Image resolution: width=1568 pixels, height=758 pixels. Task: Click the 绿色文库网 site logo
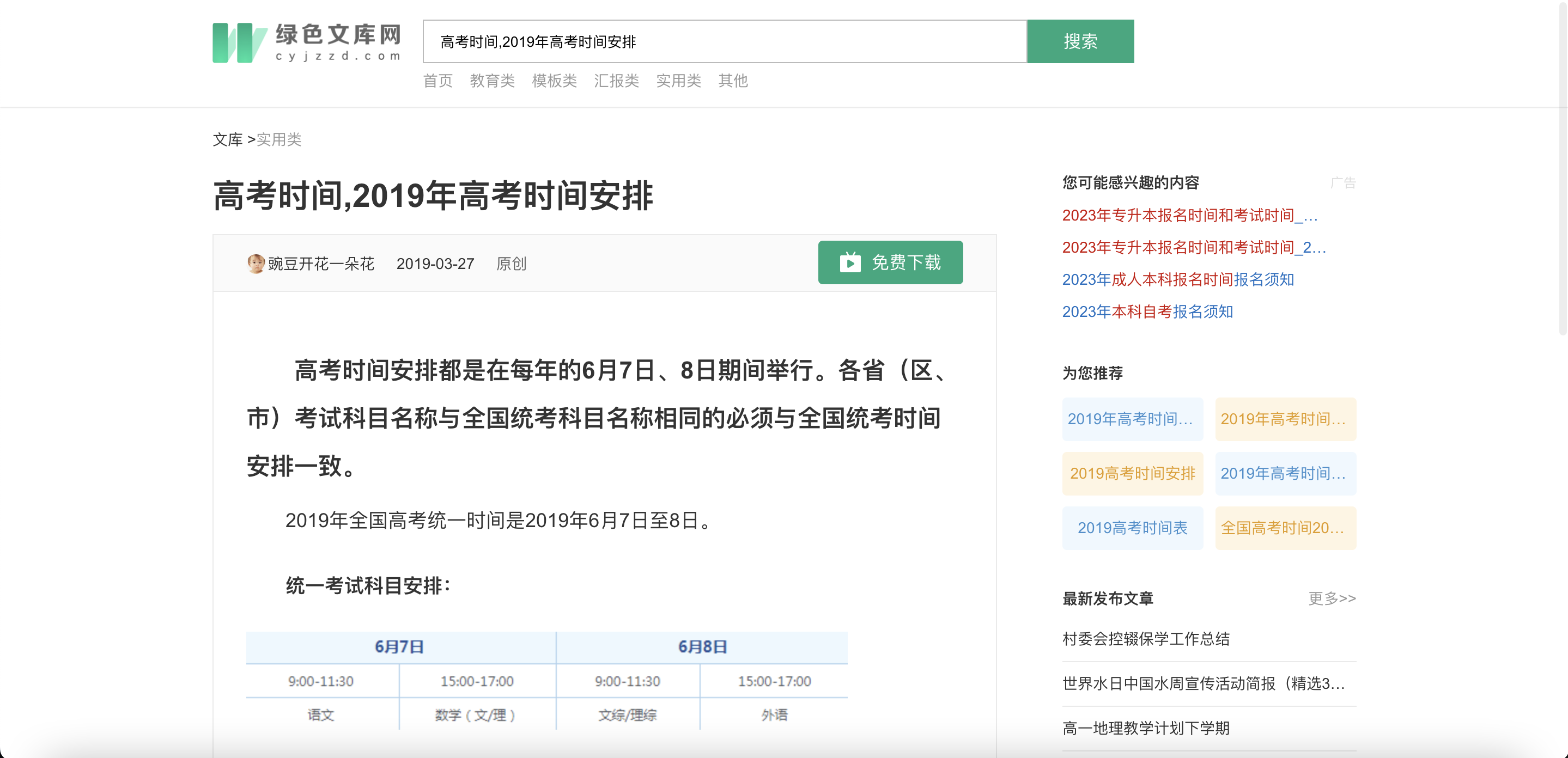(307, 42)
